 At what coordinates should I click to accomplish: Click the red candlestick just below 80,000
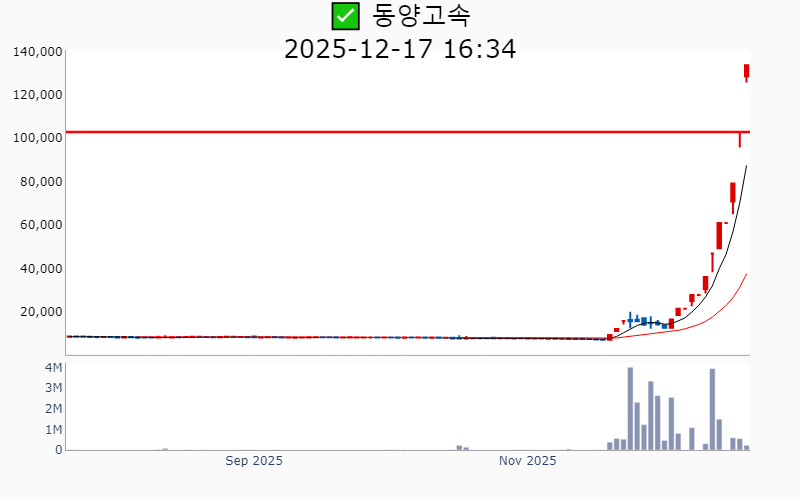tap(733, 192)
